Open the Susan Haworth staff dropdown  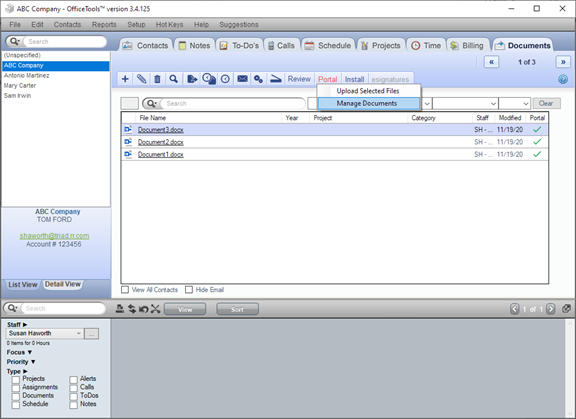[x=45, y=333]
